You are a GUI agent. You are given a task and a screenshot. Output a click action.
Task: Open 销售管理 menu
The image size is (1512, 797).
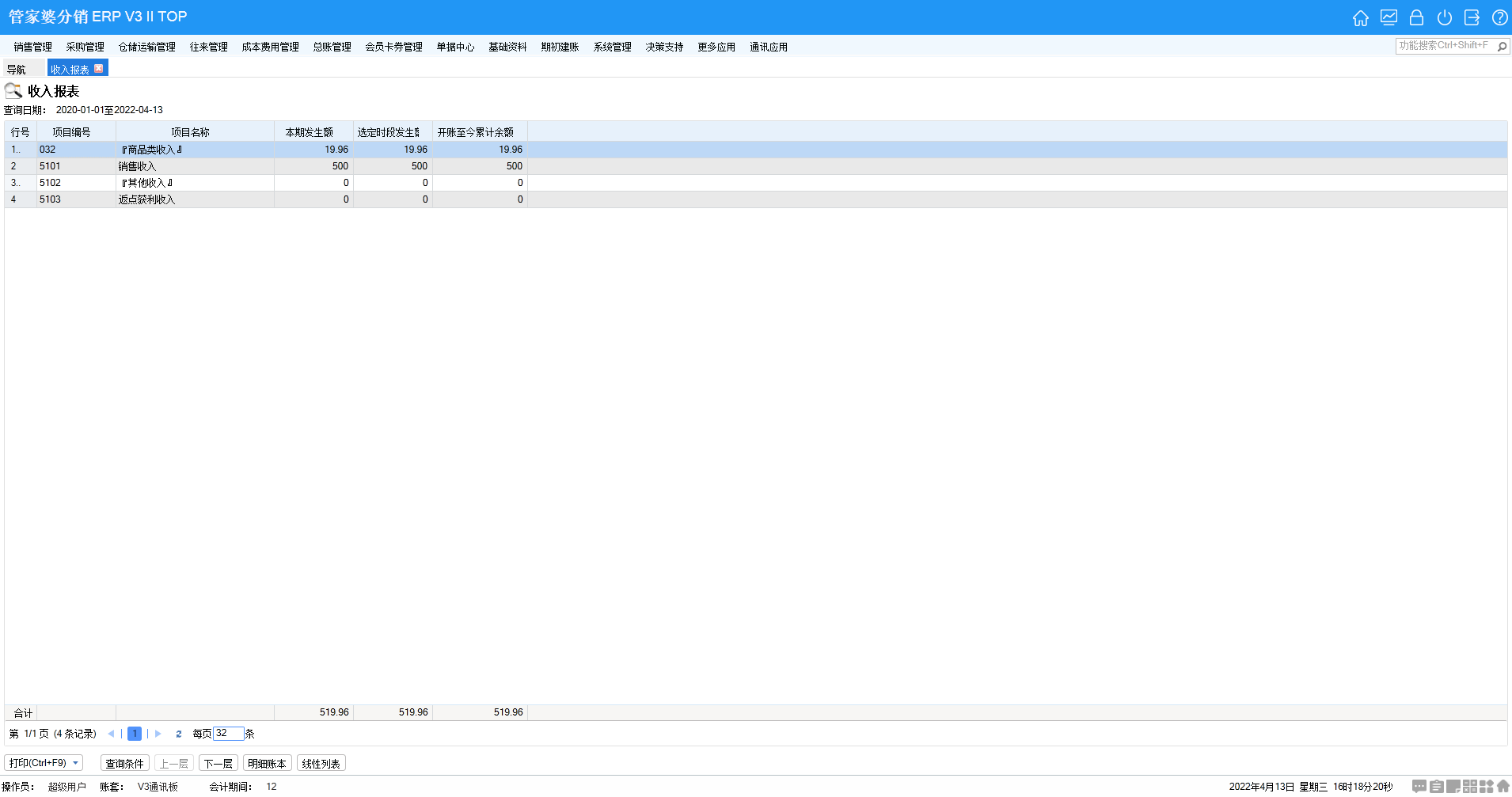coord(32,47)
